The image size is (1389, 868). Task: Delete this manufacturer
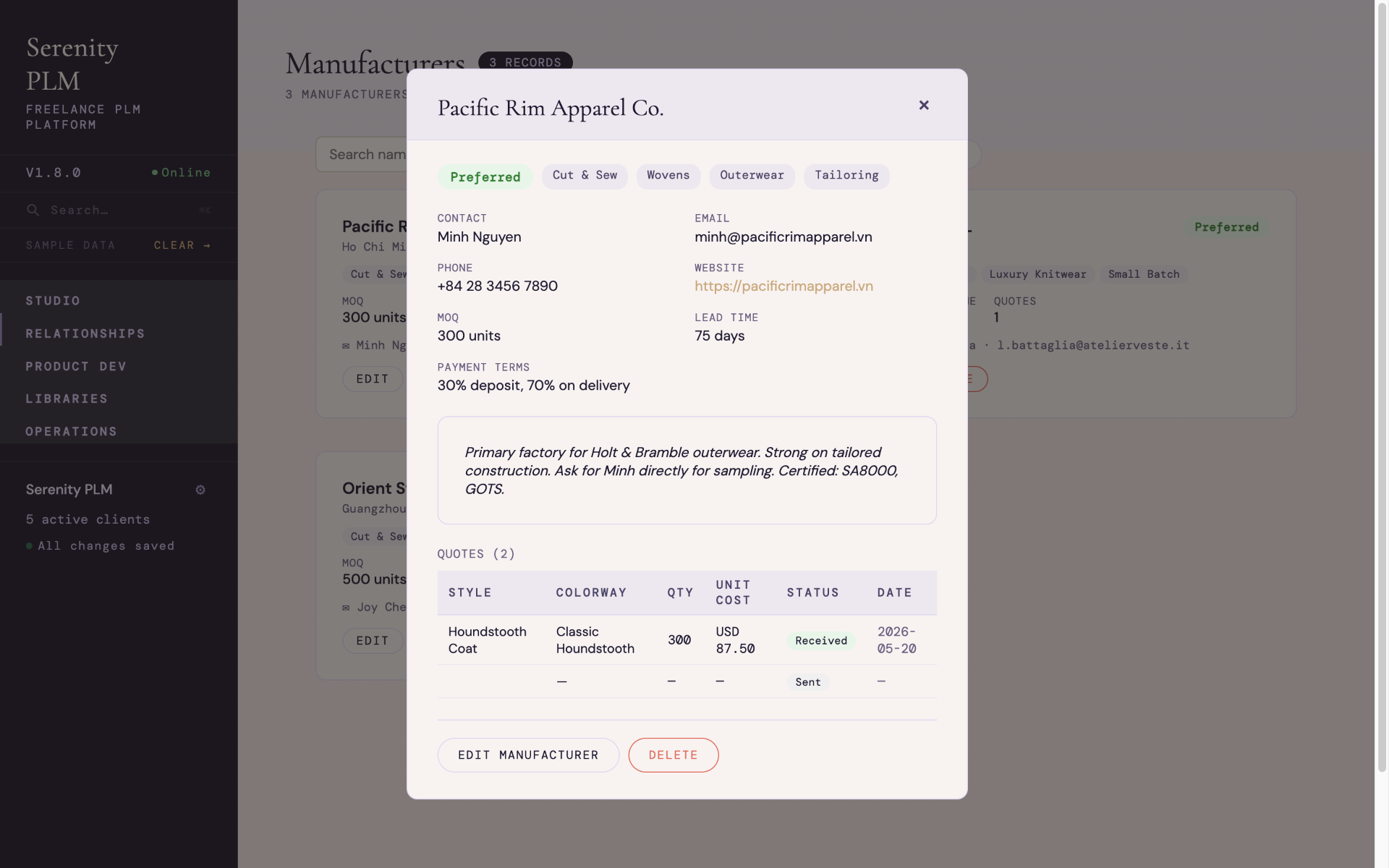click(674, 754)
